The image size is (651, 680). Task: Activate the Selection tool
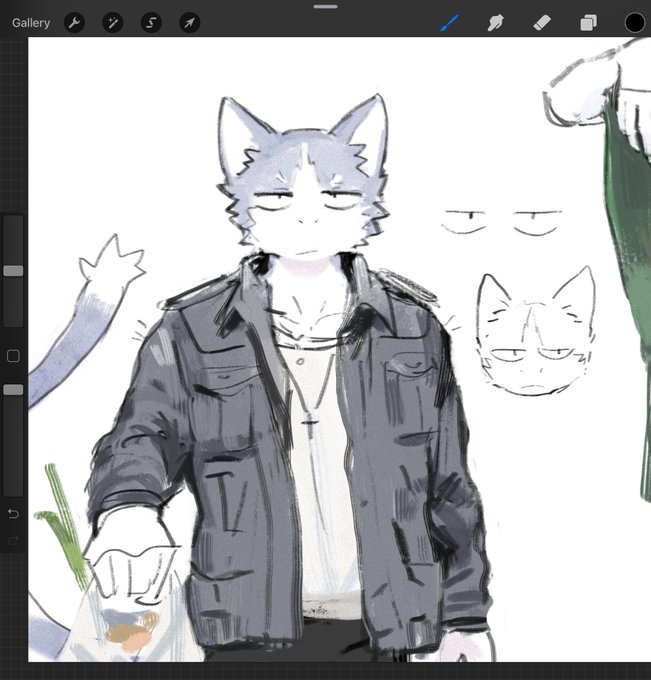coord(151,23)
